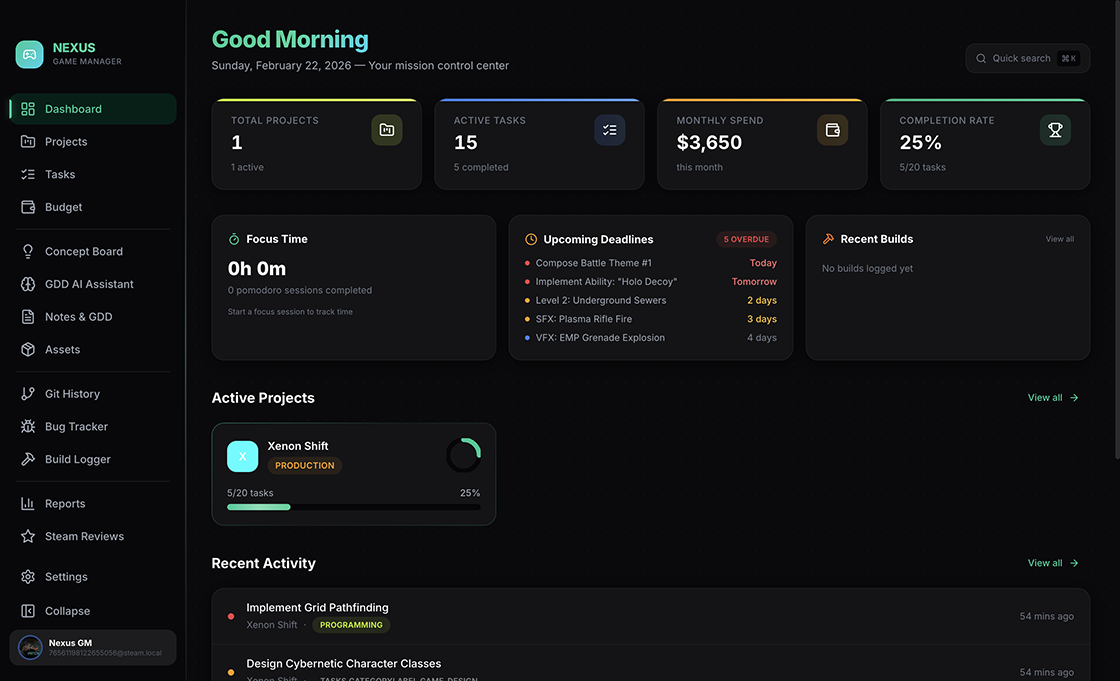Click the Reports bar chart icon
This screenshot has width=1120, height=681.
click(28, 504)
